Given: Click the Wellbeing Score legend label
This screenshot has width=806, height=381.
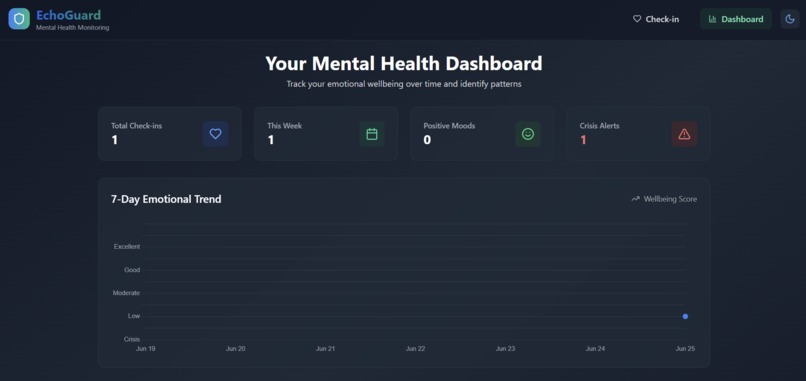Looking at the screenshot, I should [x=670, y=199].
